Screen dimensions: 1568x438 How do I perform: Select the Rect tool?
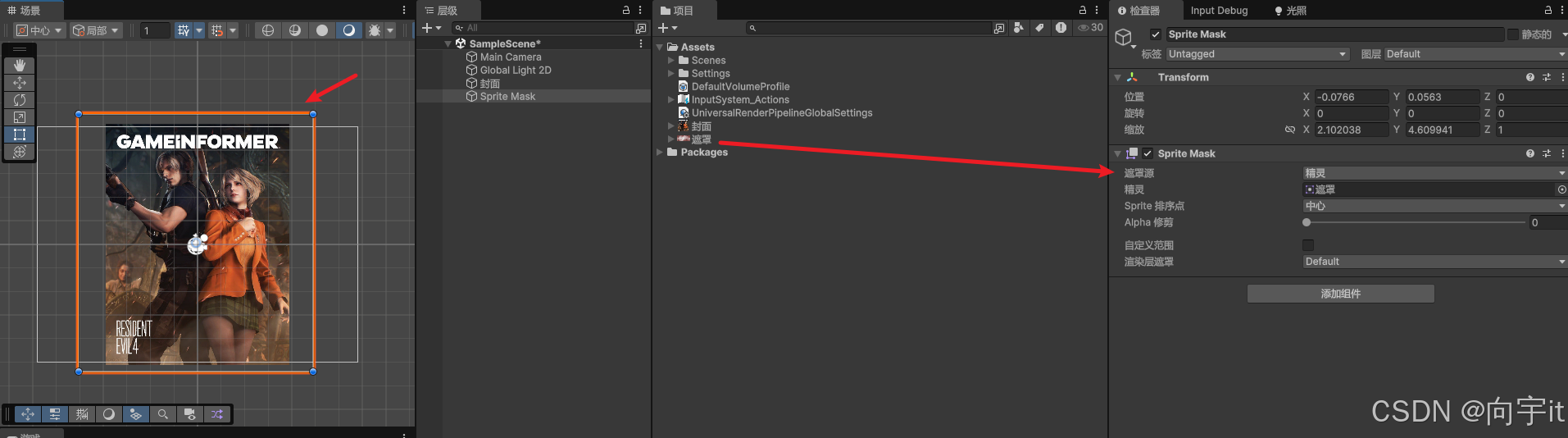[x=20, y=135]
